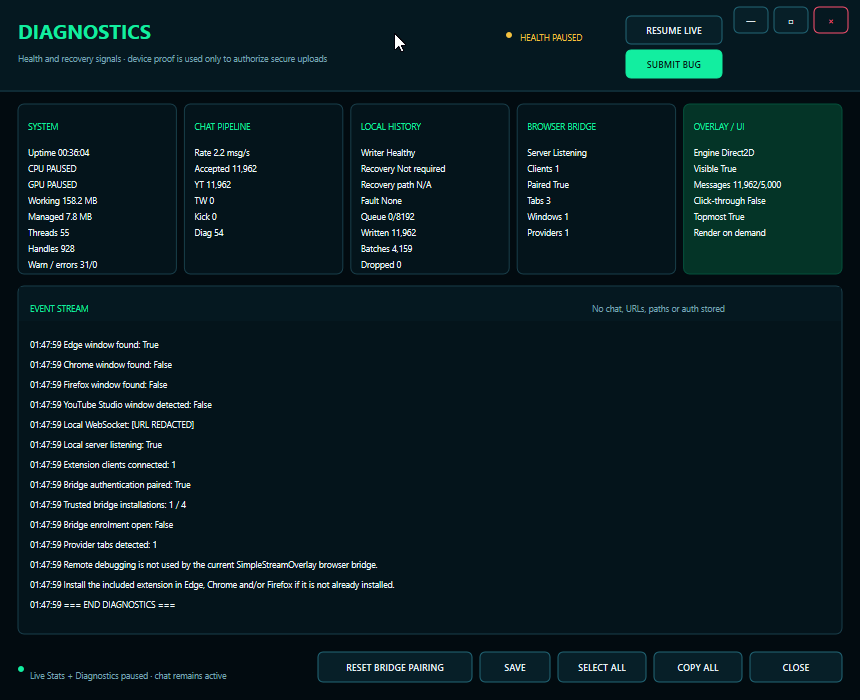Click Server Listening entry
Viewport: 860px width, 700px height.
[x=557, y=153]
